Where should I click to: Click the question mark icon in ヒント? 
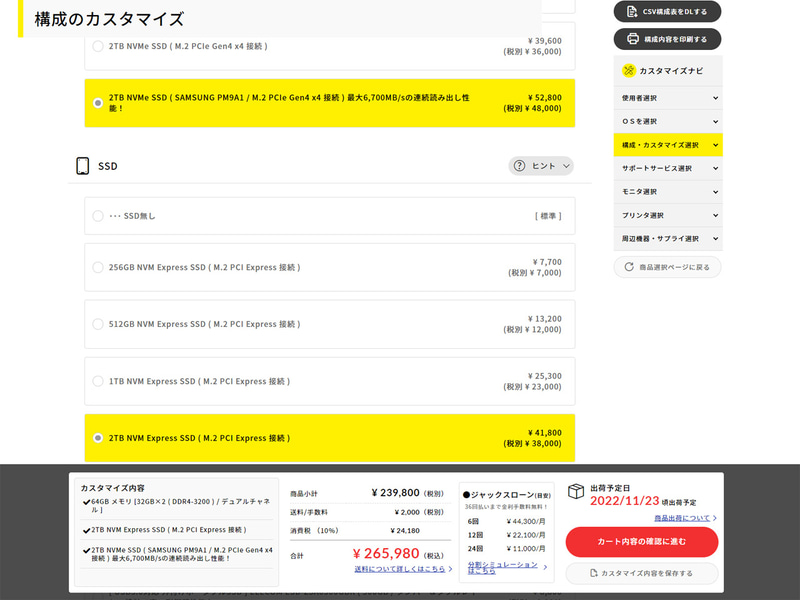click(521, 165)
